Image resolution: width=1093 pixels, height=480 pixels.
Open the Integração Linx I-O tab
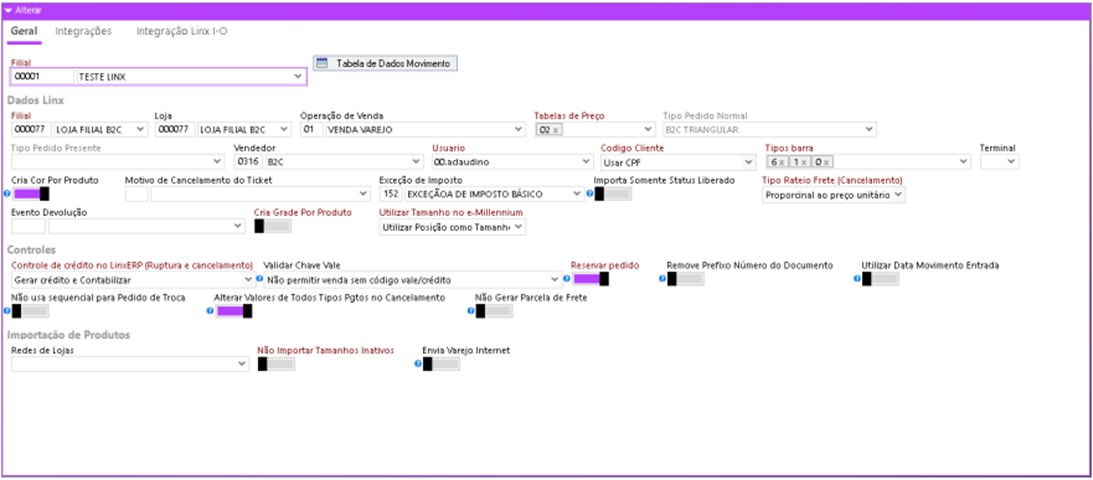182,31
